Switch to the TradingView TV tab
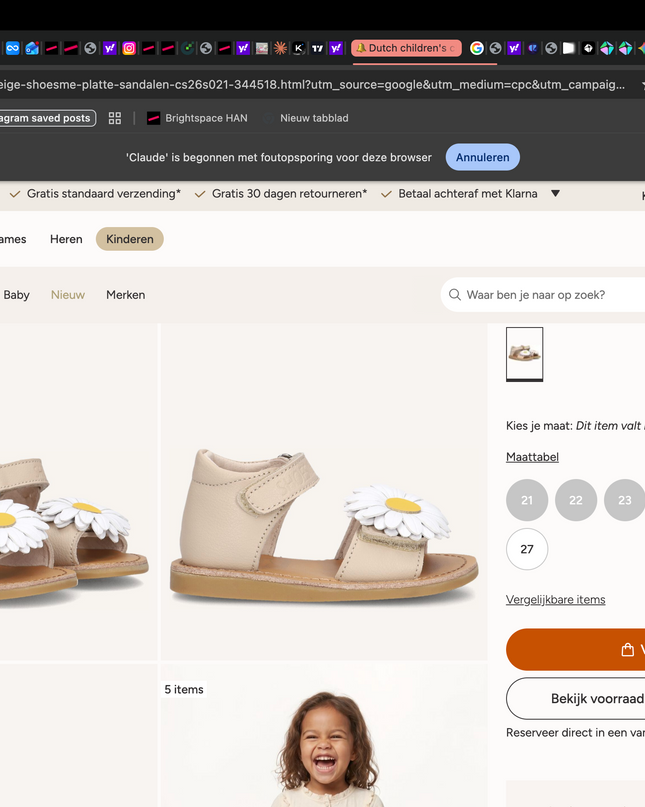645x807 pixels. (x=318, y=48)
